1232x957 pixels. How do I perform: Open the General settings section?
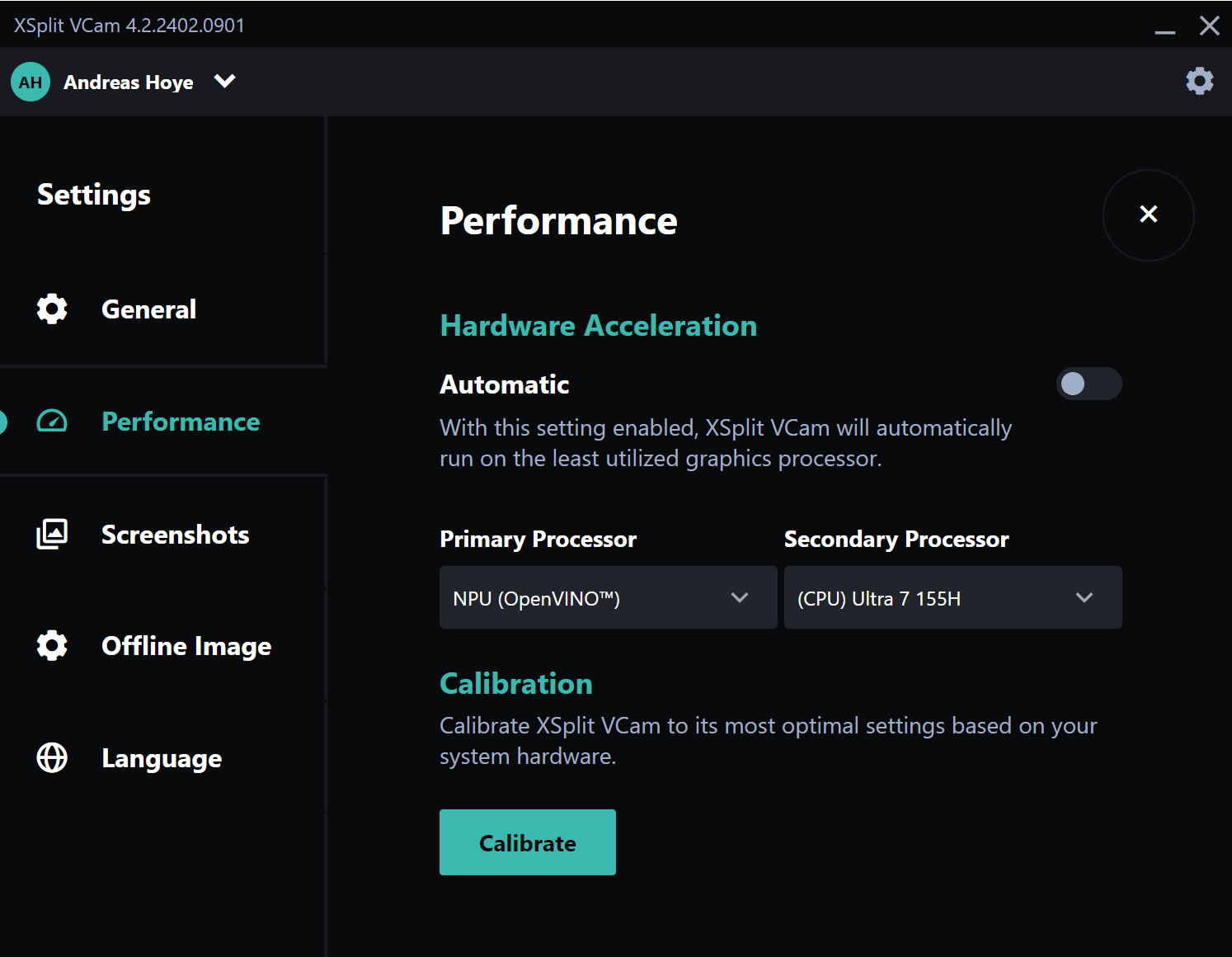coord(163,309)
